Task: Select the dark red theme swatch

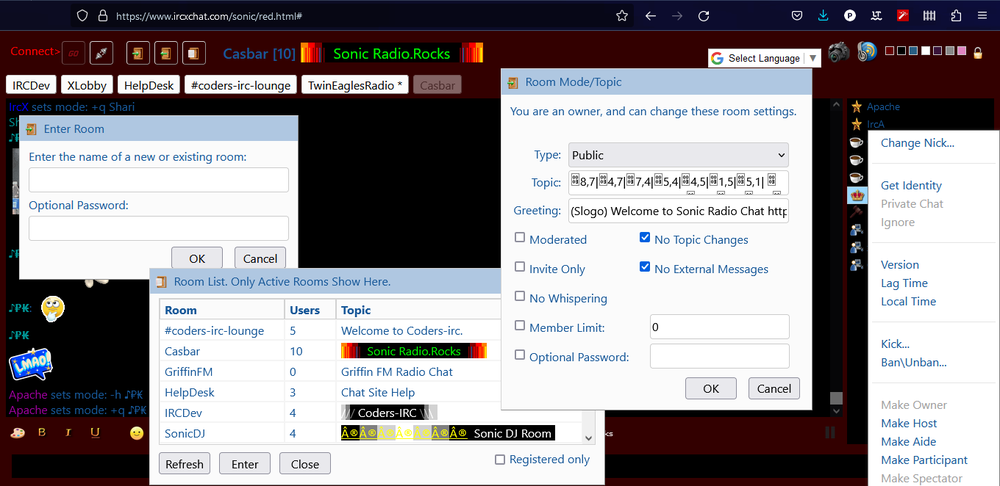Action: pyautogui.click(x=889, y=50)
